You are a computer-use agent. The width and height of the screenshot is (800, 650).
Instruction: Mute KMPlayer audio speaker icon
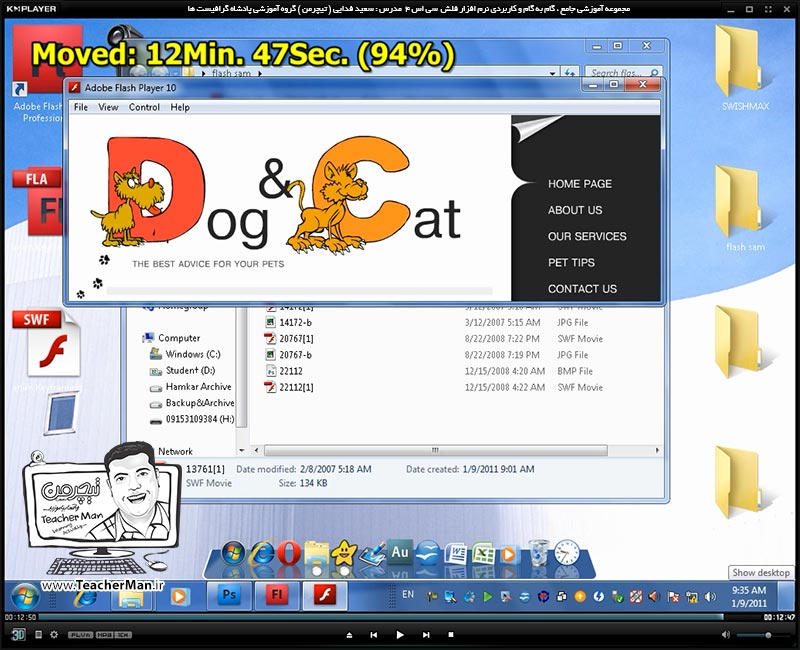[726, 635]
